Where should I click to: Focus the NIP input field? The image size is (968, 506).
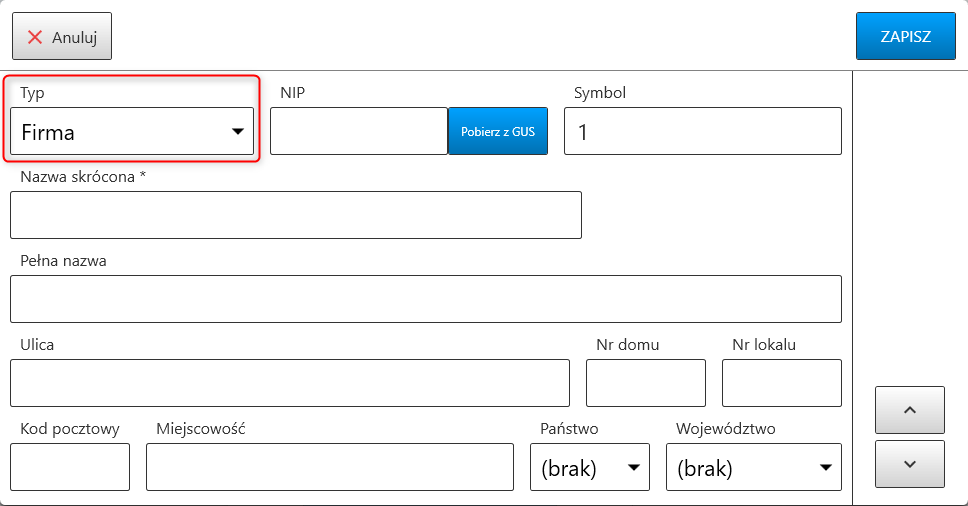click(358, 131)
